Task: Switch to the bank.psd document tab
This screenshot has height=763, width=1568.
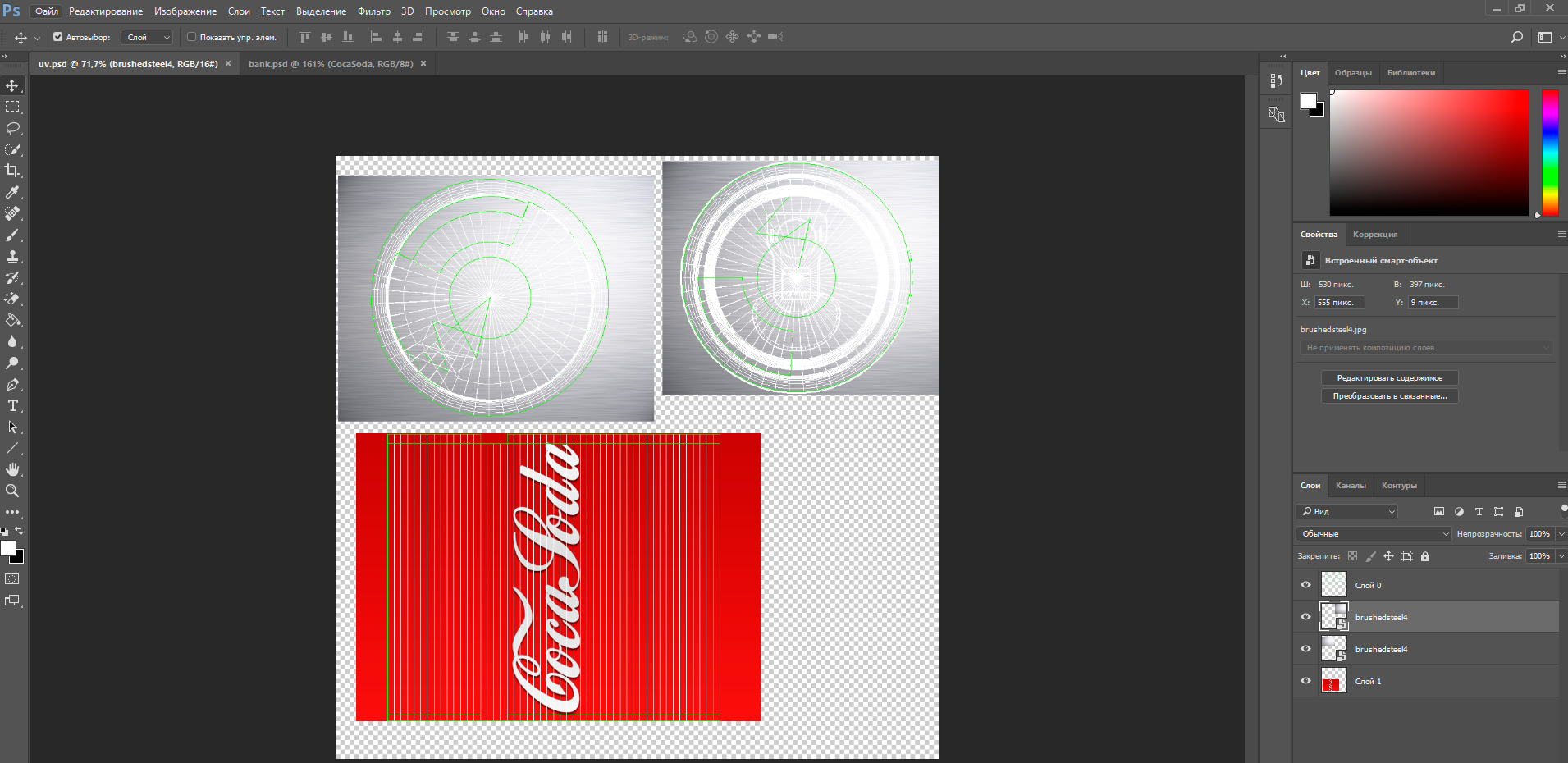Action: pos(331,64)
